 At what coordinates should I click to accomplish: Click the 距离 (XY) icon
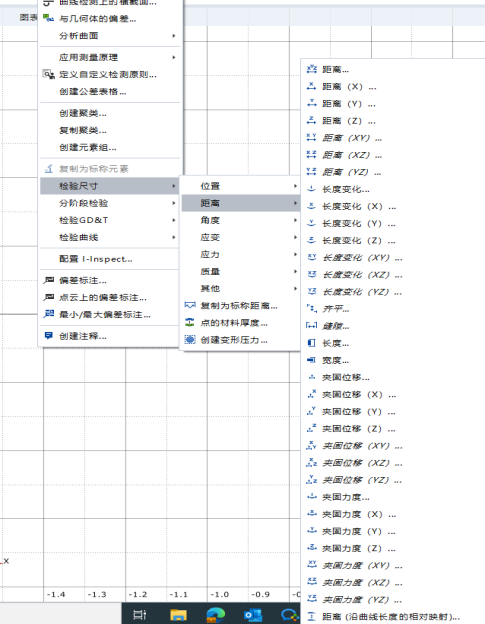point(312,138)
